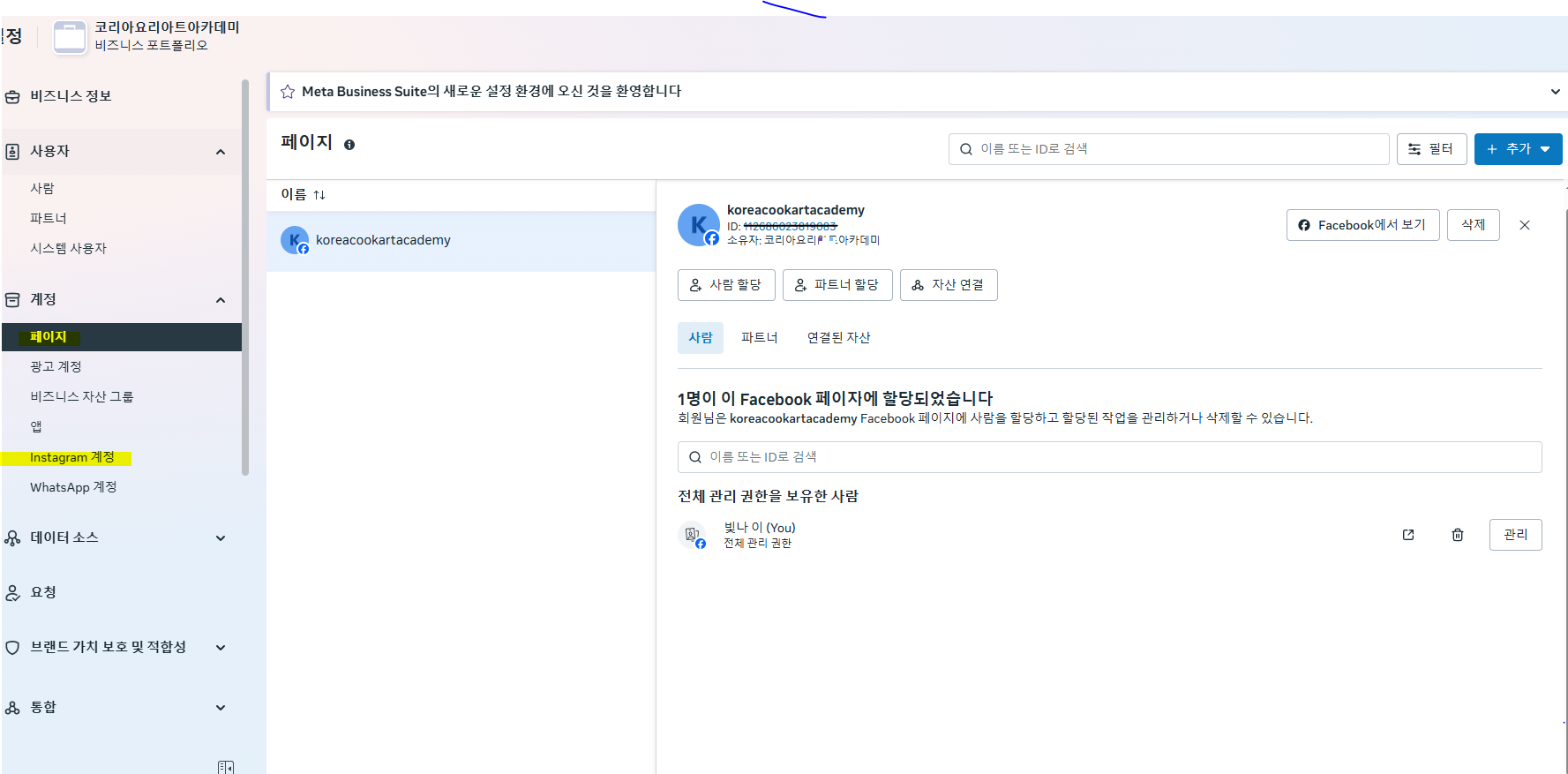
Task: Click the 요청 person icon
Action: click(x=12, y=593)
